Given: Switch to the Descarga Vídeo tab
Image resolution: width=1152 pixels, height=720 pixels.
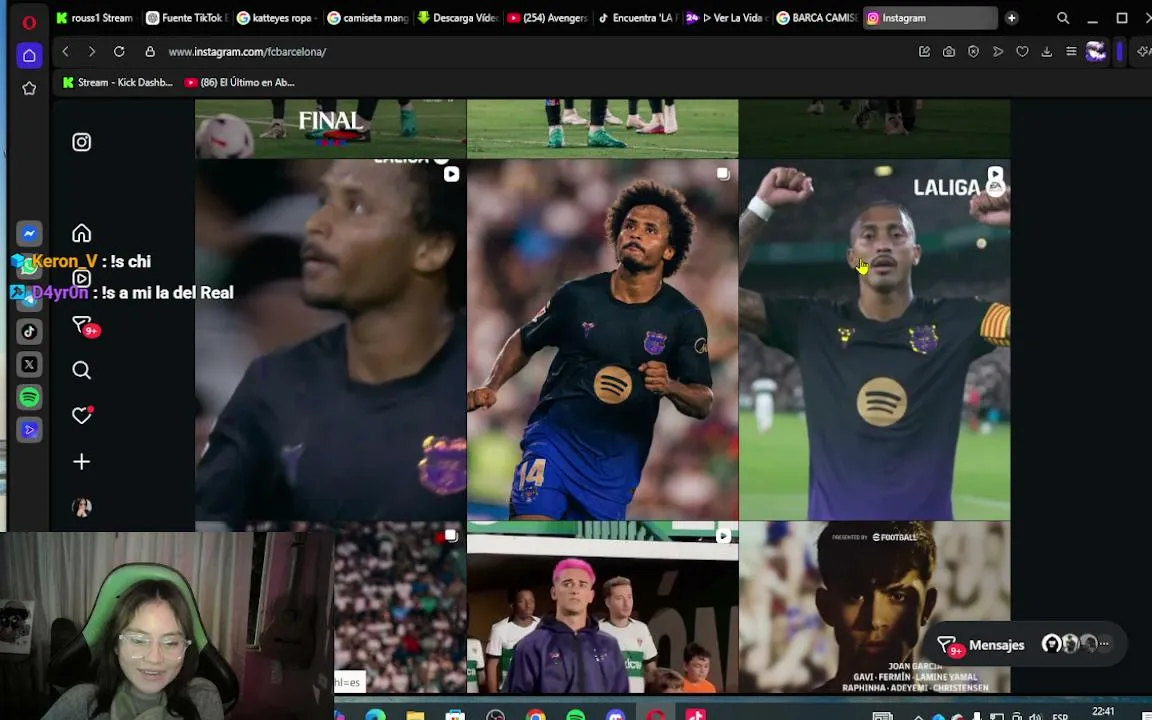Looking at the screenshot, I should pos(457,18).
